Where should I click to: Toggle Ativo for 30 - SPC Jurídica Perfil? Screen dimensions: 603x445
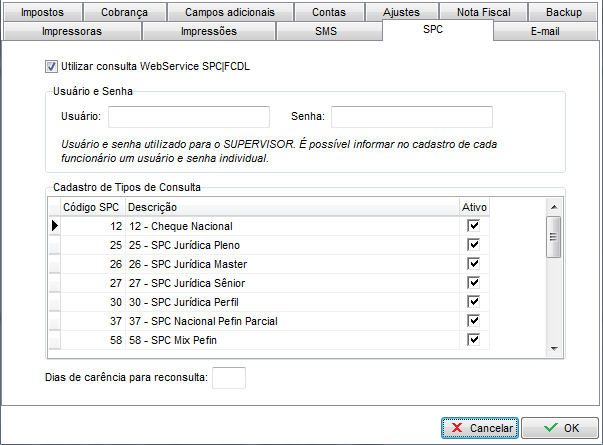point(474,302)
